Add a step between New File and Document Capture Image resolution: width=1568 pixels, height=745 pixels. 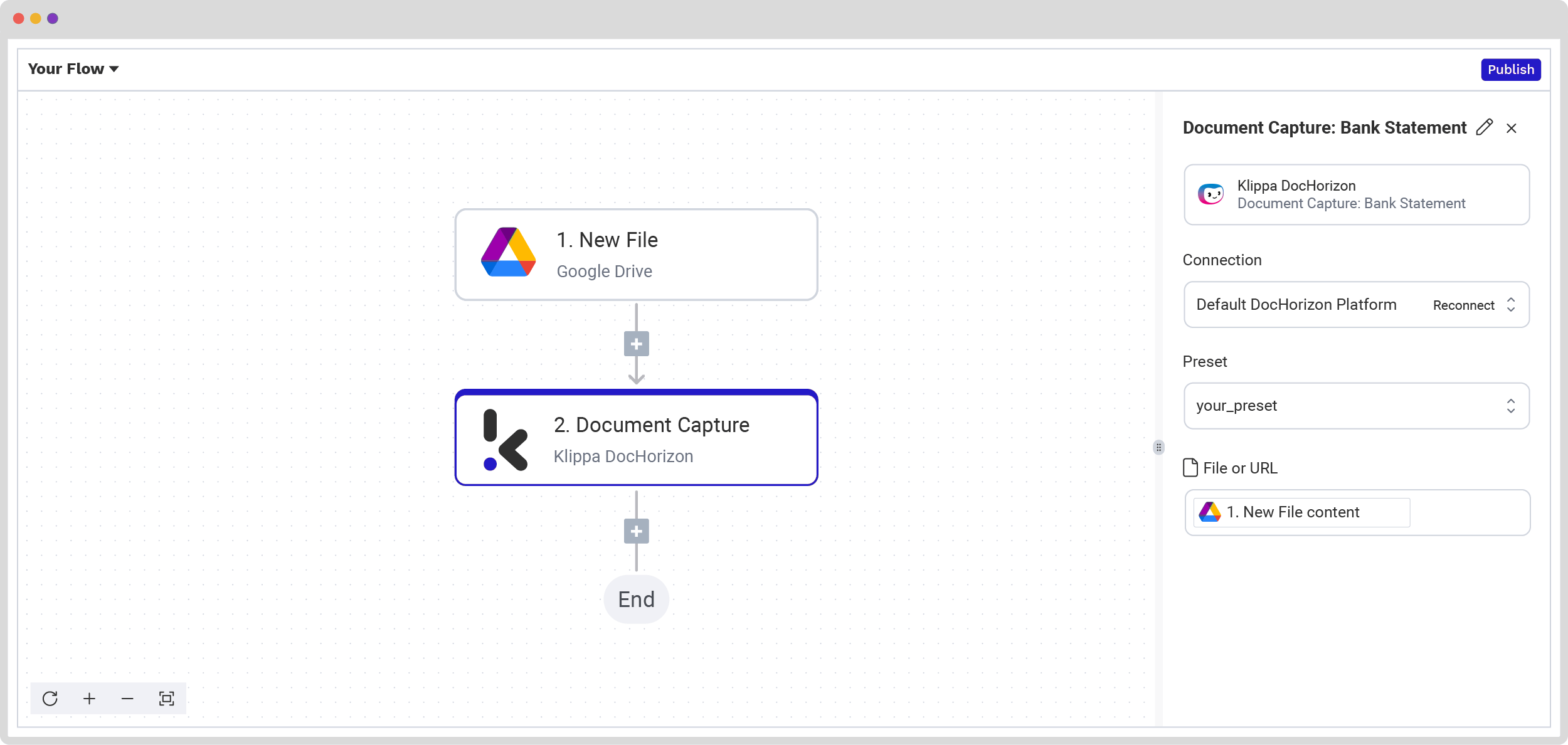click(x=636, y=344)
